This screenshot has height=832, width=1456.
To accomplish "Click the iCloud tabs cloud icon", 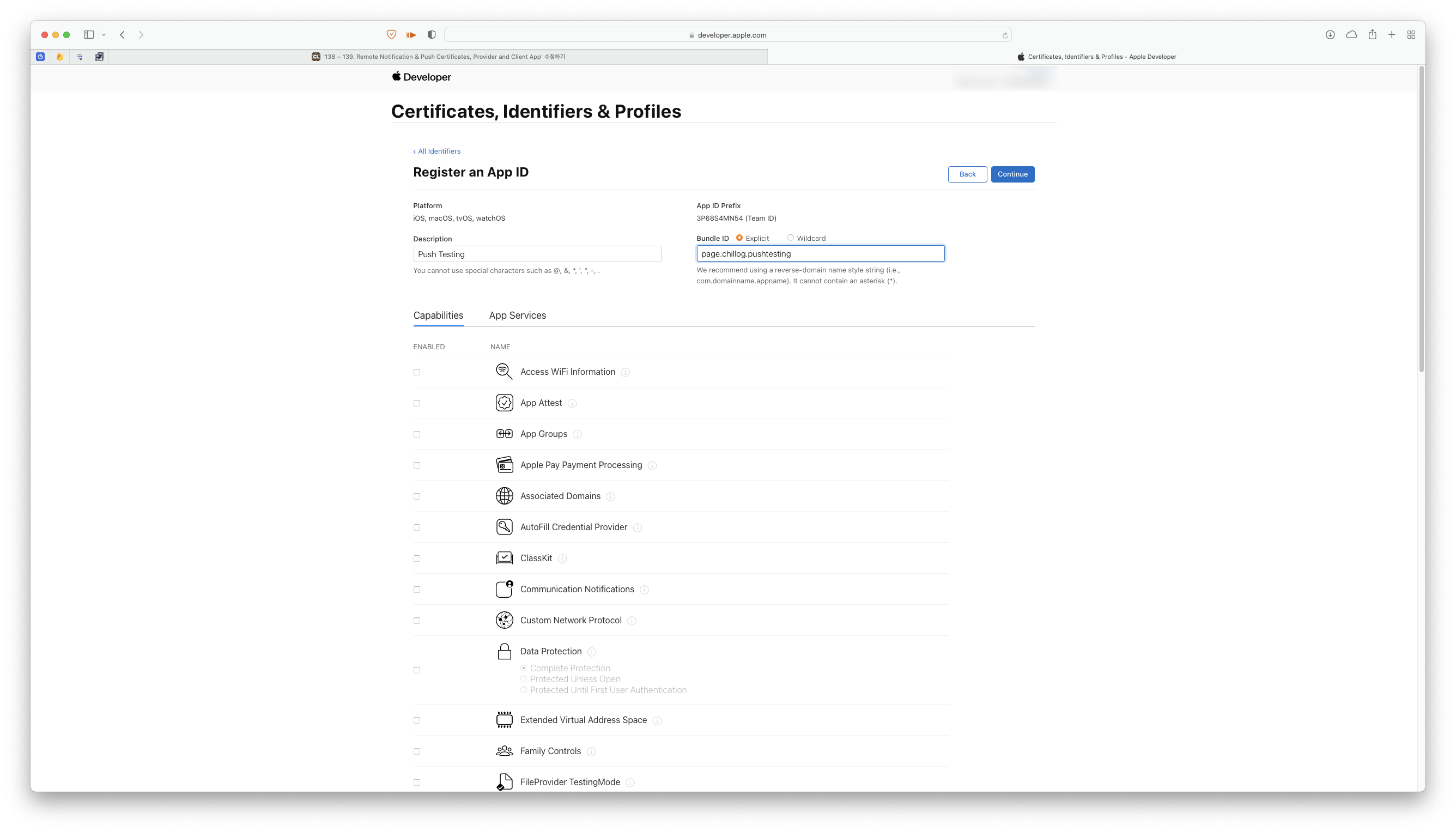I will [x=1351, y=35].
